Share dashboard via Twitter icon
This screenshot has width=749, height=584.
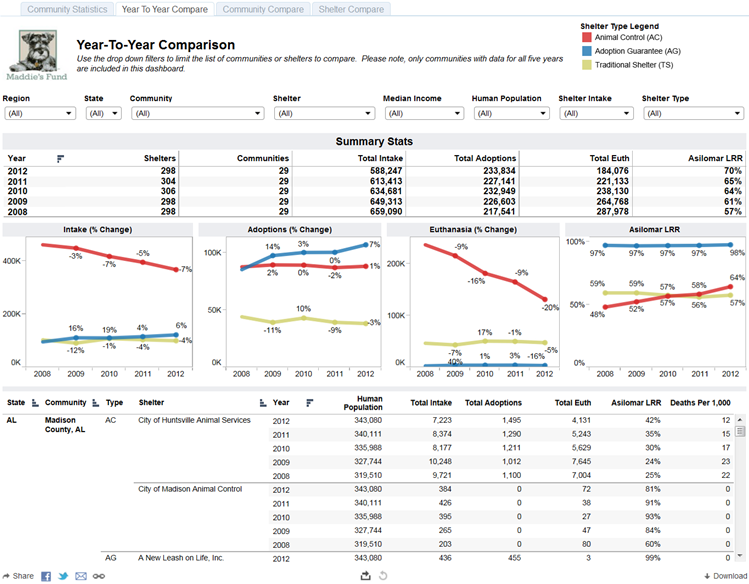click(x=63, y=576)
